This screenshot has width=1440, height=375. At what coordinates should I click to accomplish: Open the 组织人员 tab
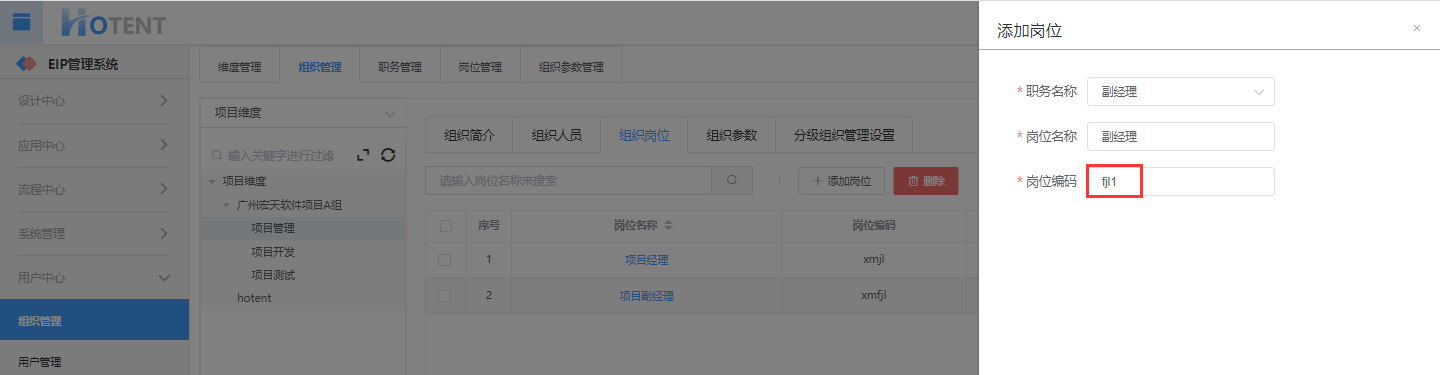[x=556, y=135]
